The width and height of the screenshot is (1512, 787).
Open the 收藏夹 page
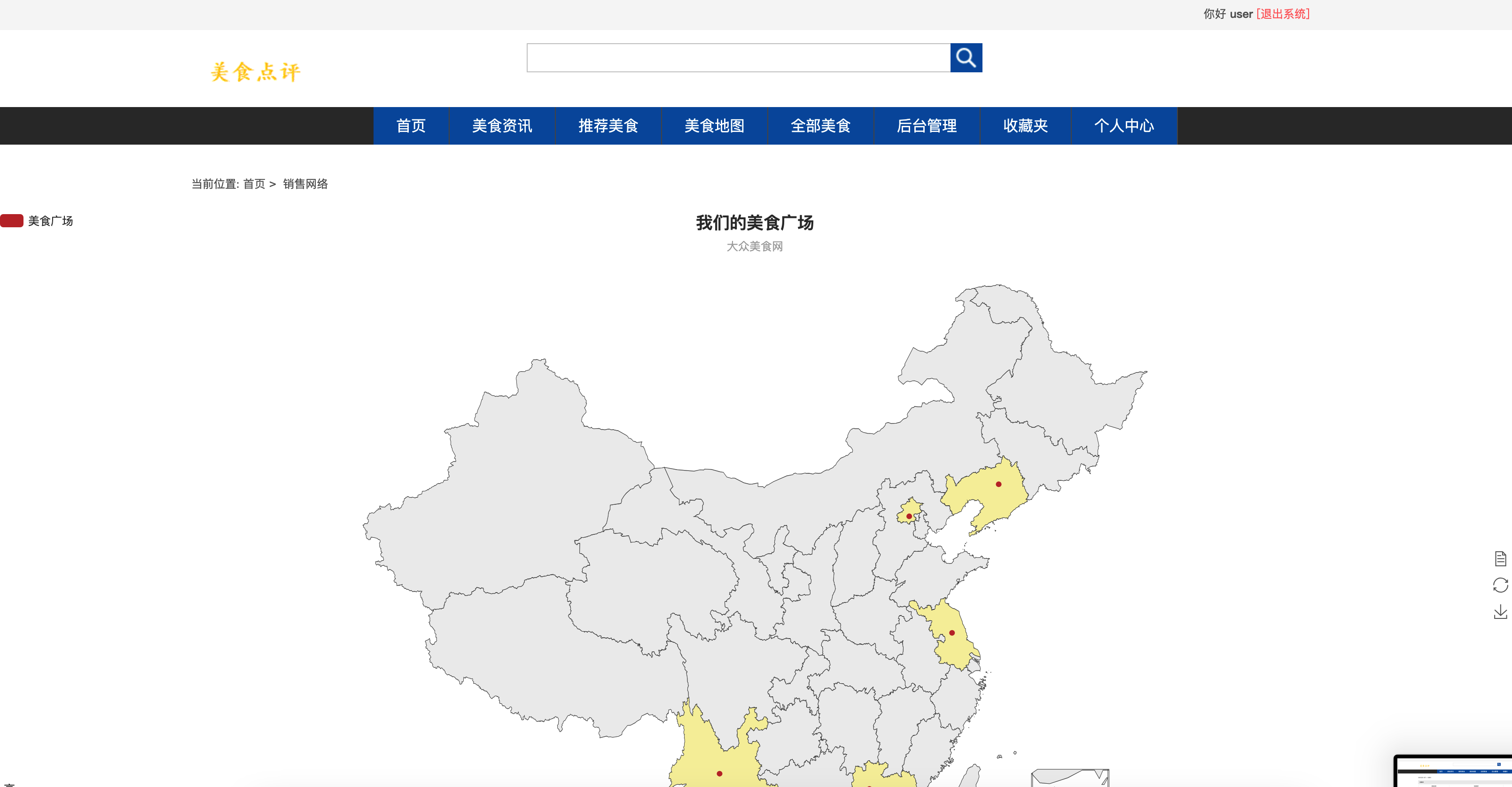click(1025, 125)
